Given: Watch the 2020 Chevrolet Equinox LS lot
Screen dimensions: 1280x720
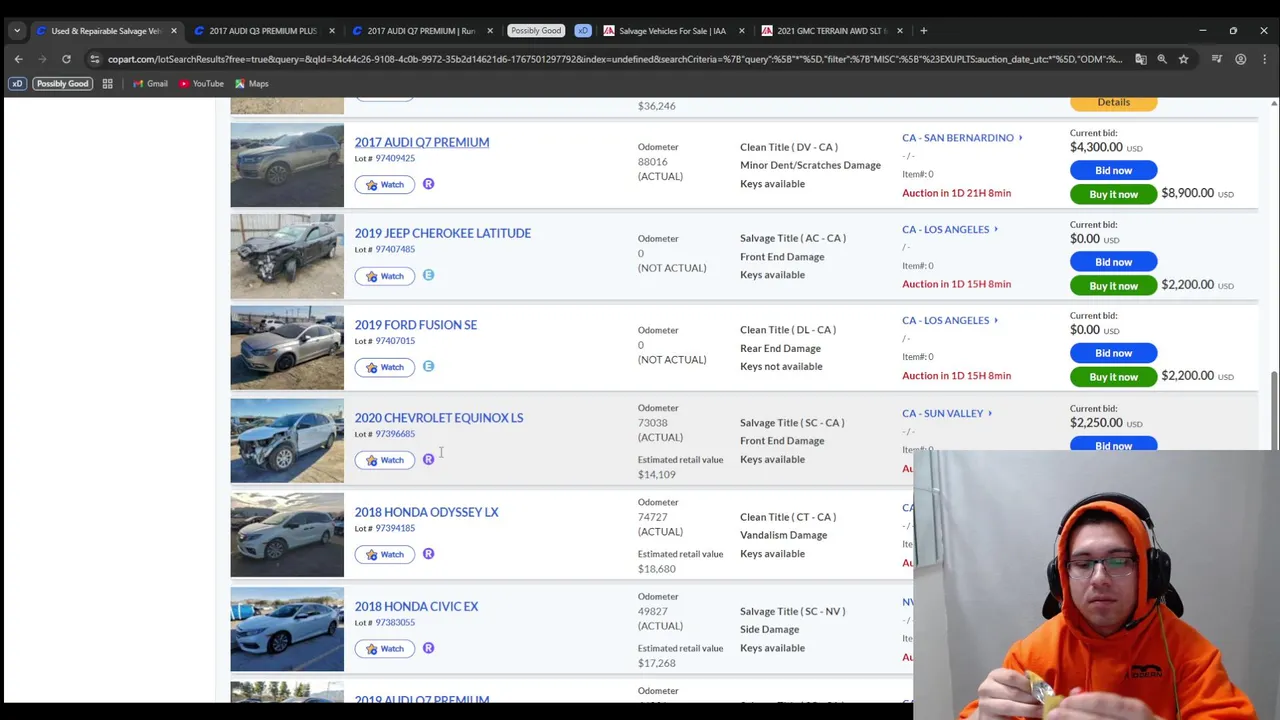Looking at the screenshot, I should click(x=385, y=460).
